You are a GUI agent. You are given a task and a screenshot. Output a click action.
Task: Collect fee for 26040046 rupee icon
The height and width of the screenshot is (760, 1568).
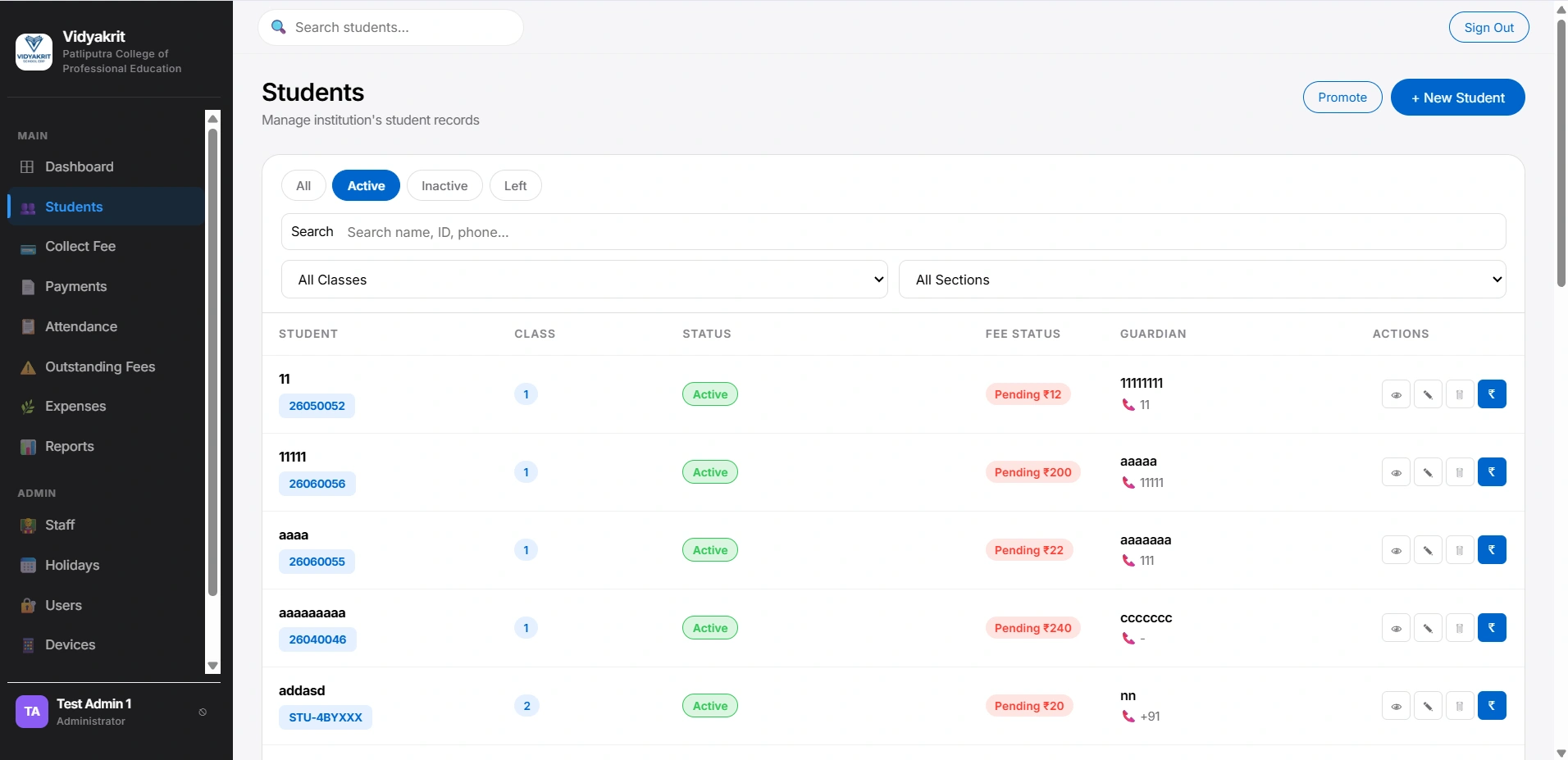[1492, 628]
